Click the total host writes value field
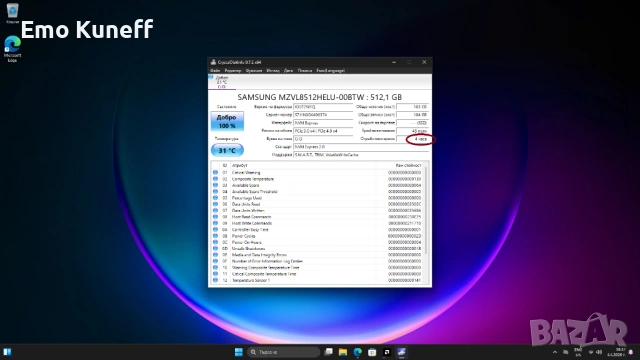 point(412,115)
